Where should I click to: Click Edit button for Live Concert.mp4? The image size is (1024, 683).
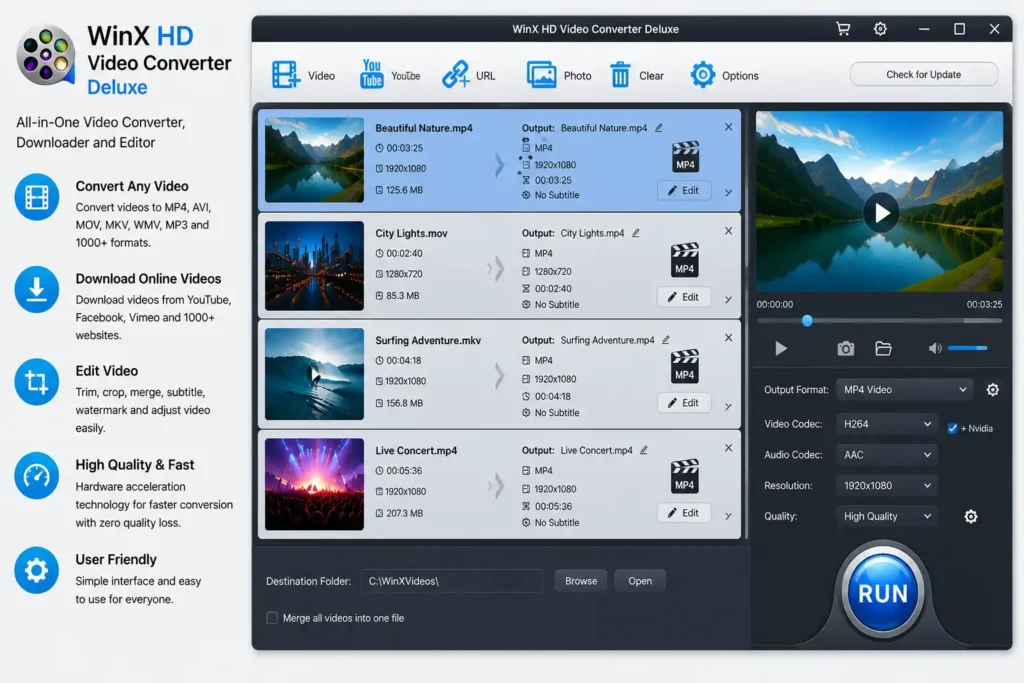pyautogui.click(x=683, y=513)
